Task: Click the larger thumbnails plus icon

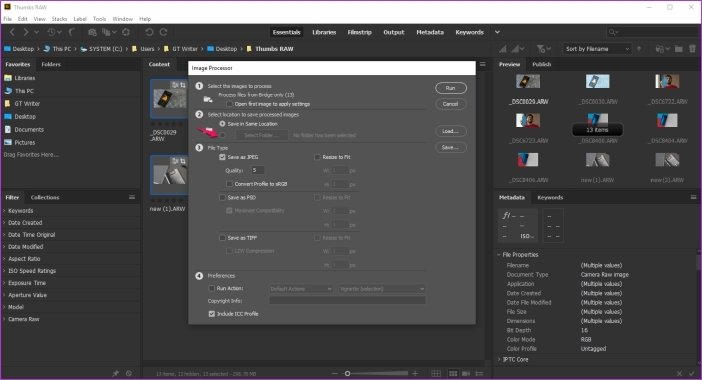Action: coord(415,373)
